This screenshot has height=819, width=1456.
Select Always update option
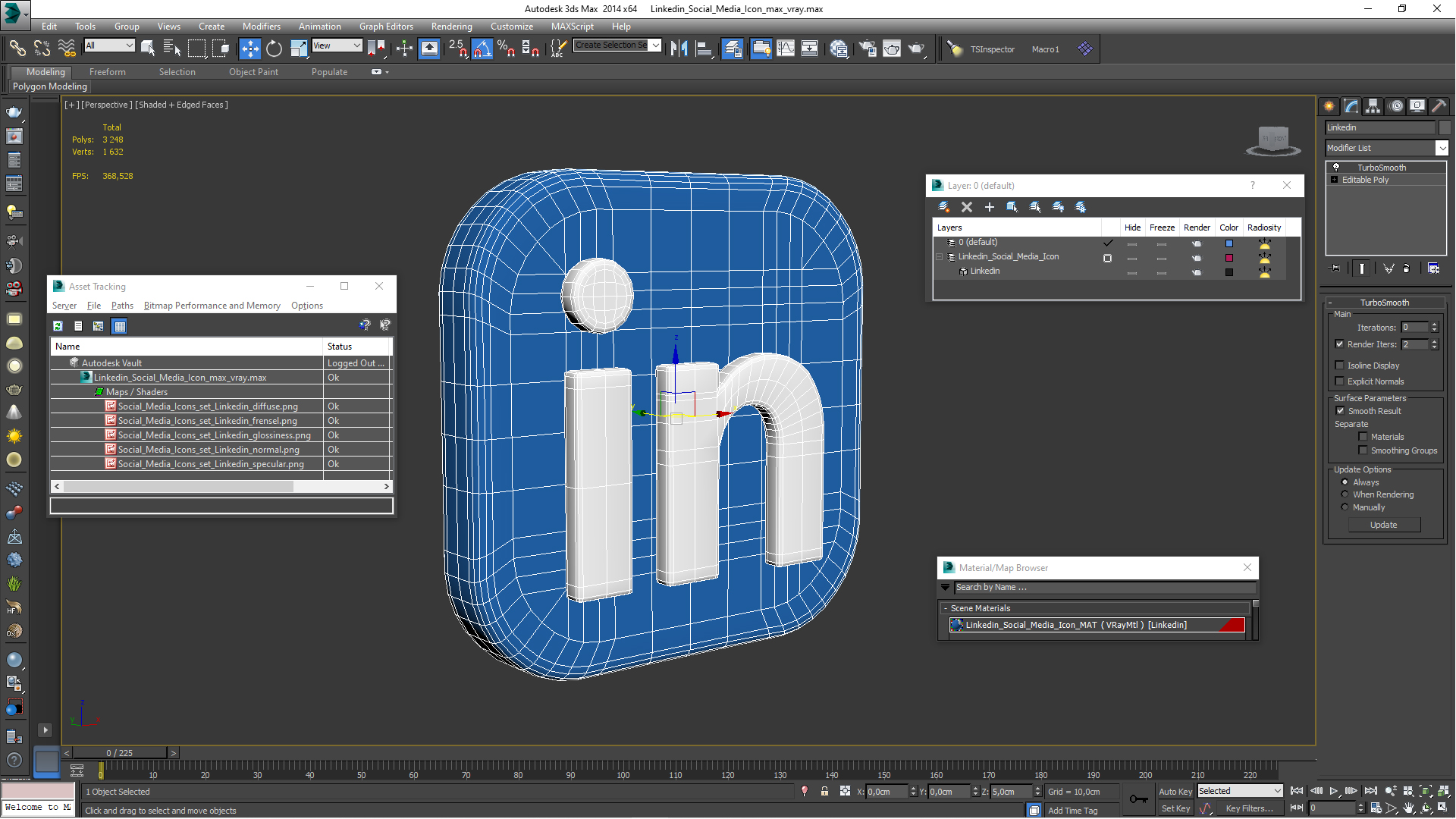1345,482
